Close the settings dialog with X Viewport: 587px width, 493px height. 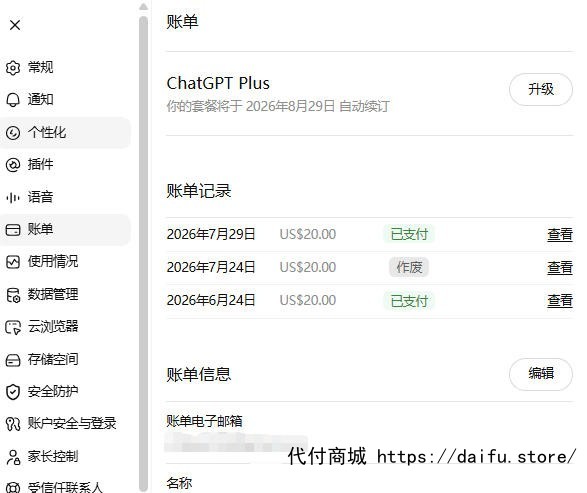15,25
